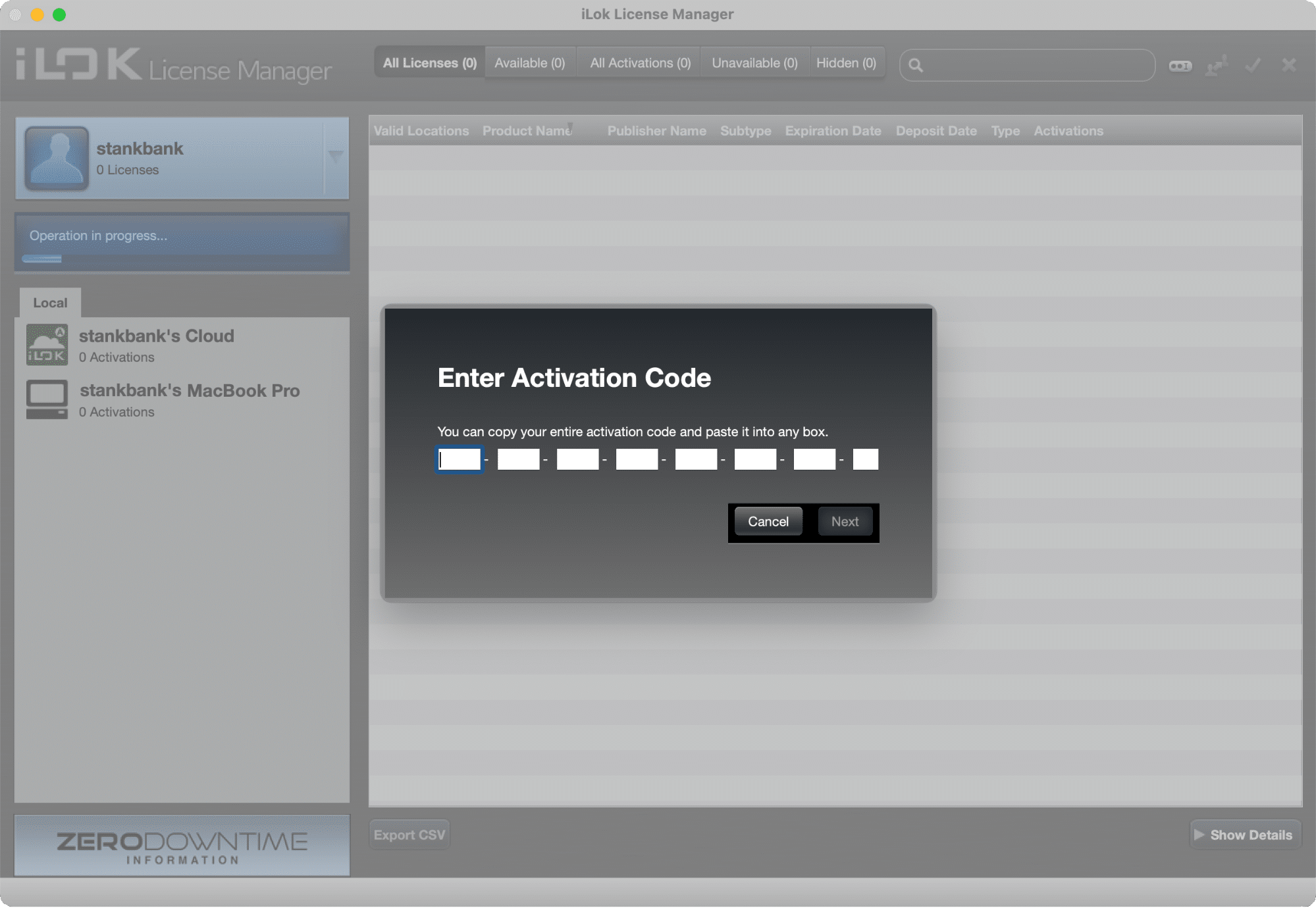This screenshot has height=908, width=1316.
Task: Click the Export CSV button
Action: point(409,834)
